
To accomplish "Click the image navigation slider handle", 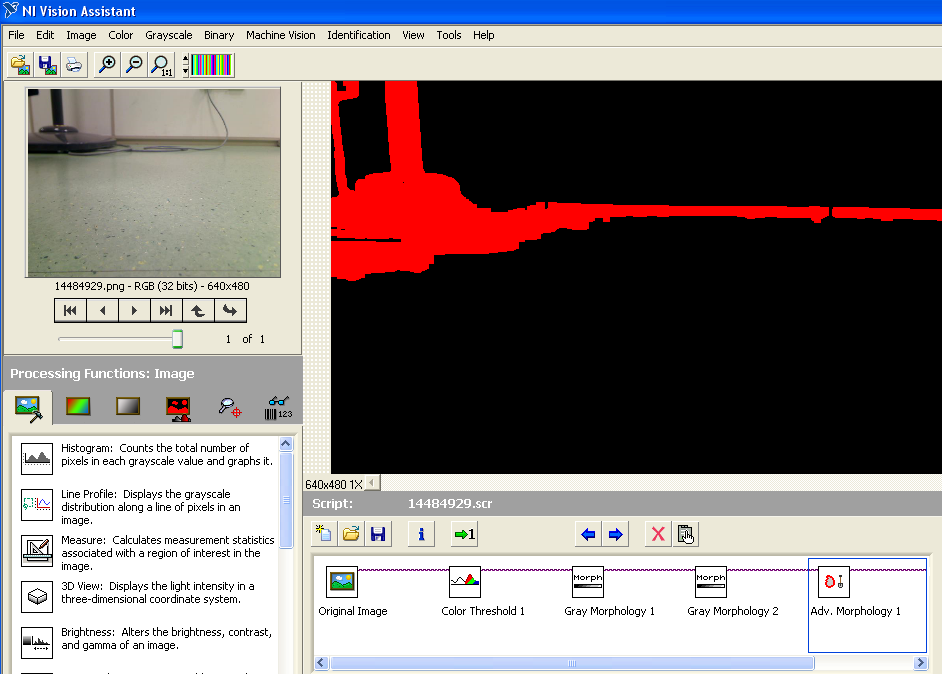I will click(x=177, y=339).
